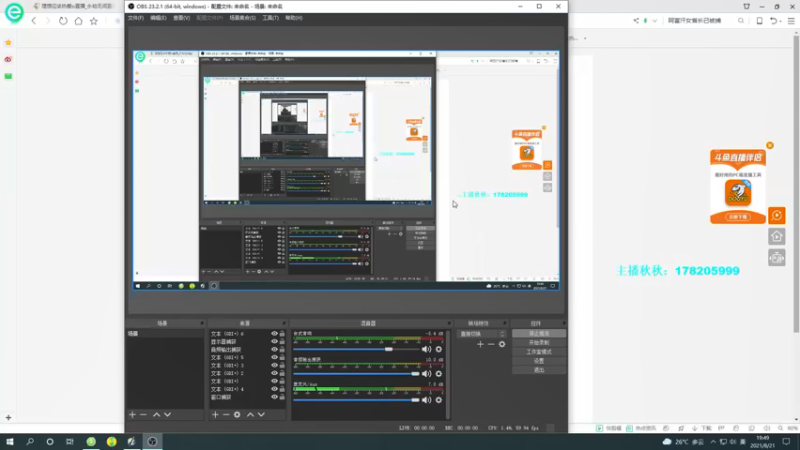800x450 pixels.
Task: Reload page in the browser
Action: (63, 21)
